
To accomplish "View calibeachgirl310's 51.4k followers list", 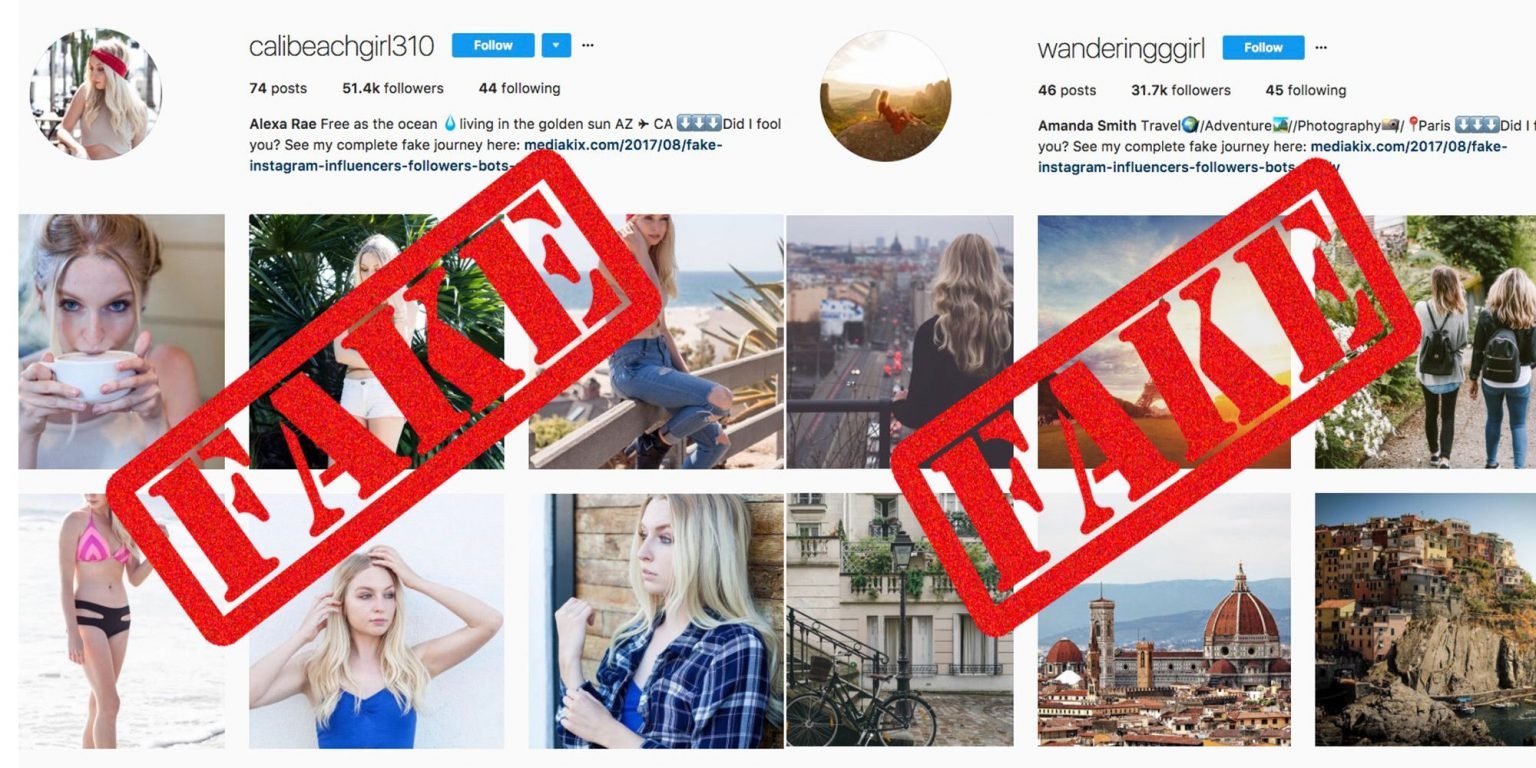I will (x=393, y=88).
